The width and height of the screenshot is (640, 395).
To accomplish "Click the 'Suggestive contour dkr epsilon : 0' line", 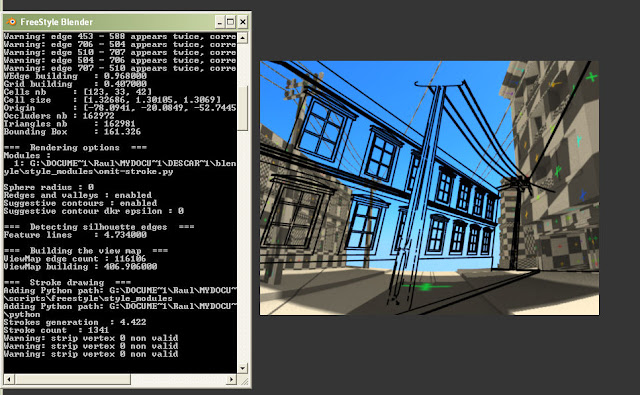I will [x=93, y=211].
